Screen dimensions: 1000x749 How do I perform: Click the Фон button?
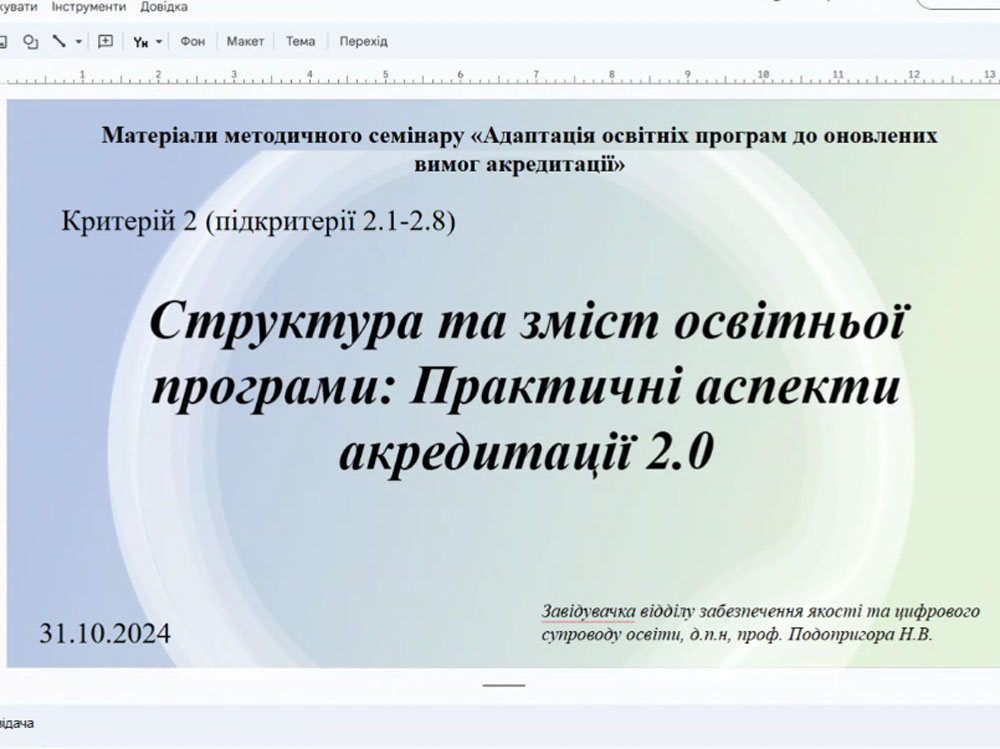coord(192,41)
